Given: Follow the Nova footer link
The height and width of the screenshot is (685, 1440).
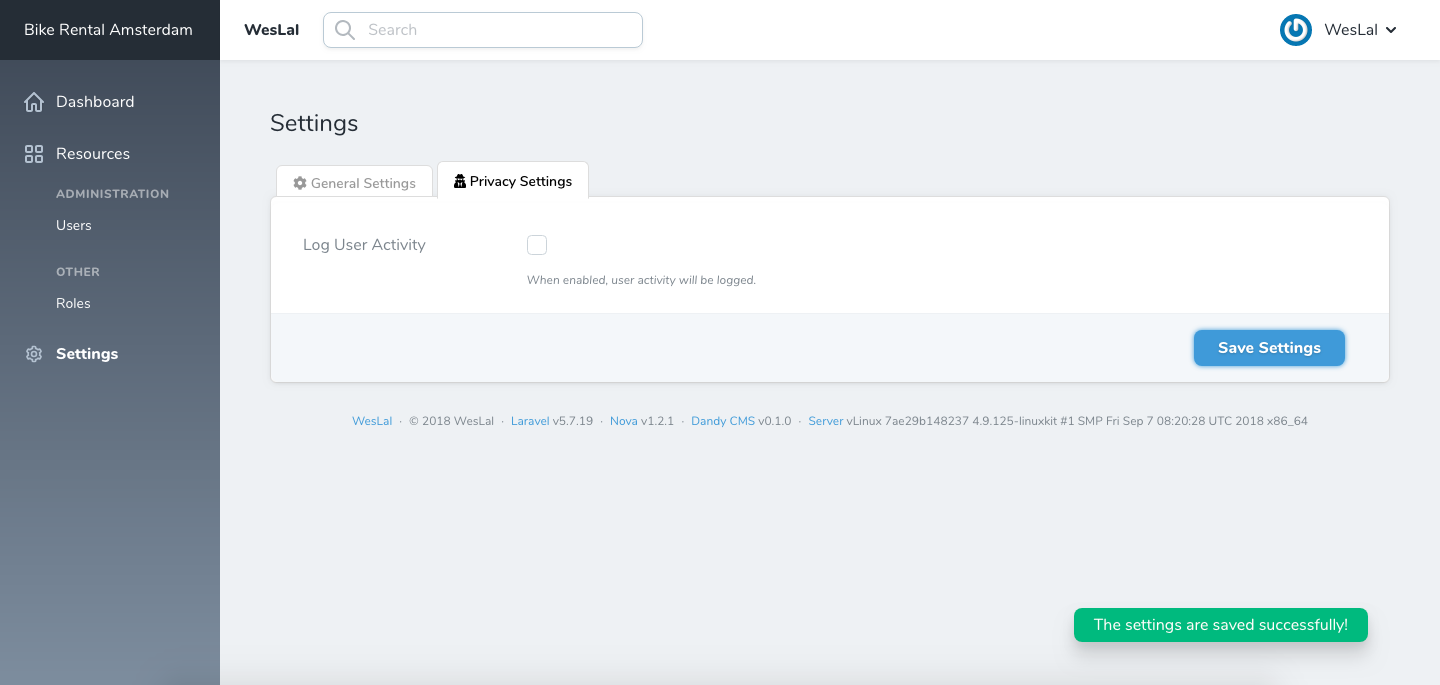Looking at the screenshot, I should click(x=624, y=421).
